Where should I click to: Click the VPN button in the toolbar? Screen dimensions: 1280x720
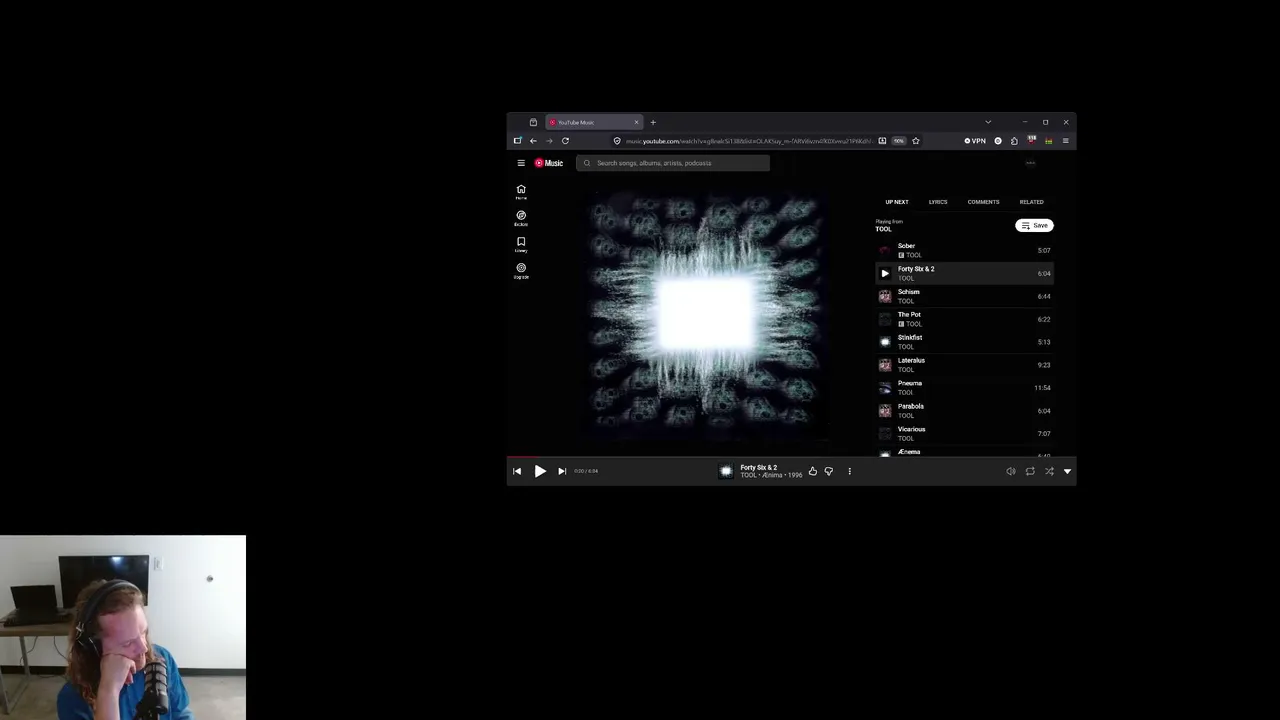point(975,141)
